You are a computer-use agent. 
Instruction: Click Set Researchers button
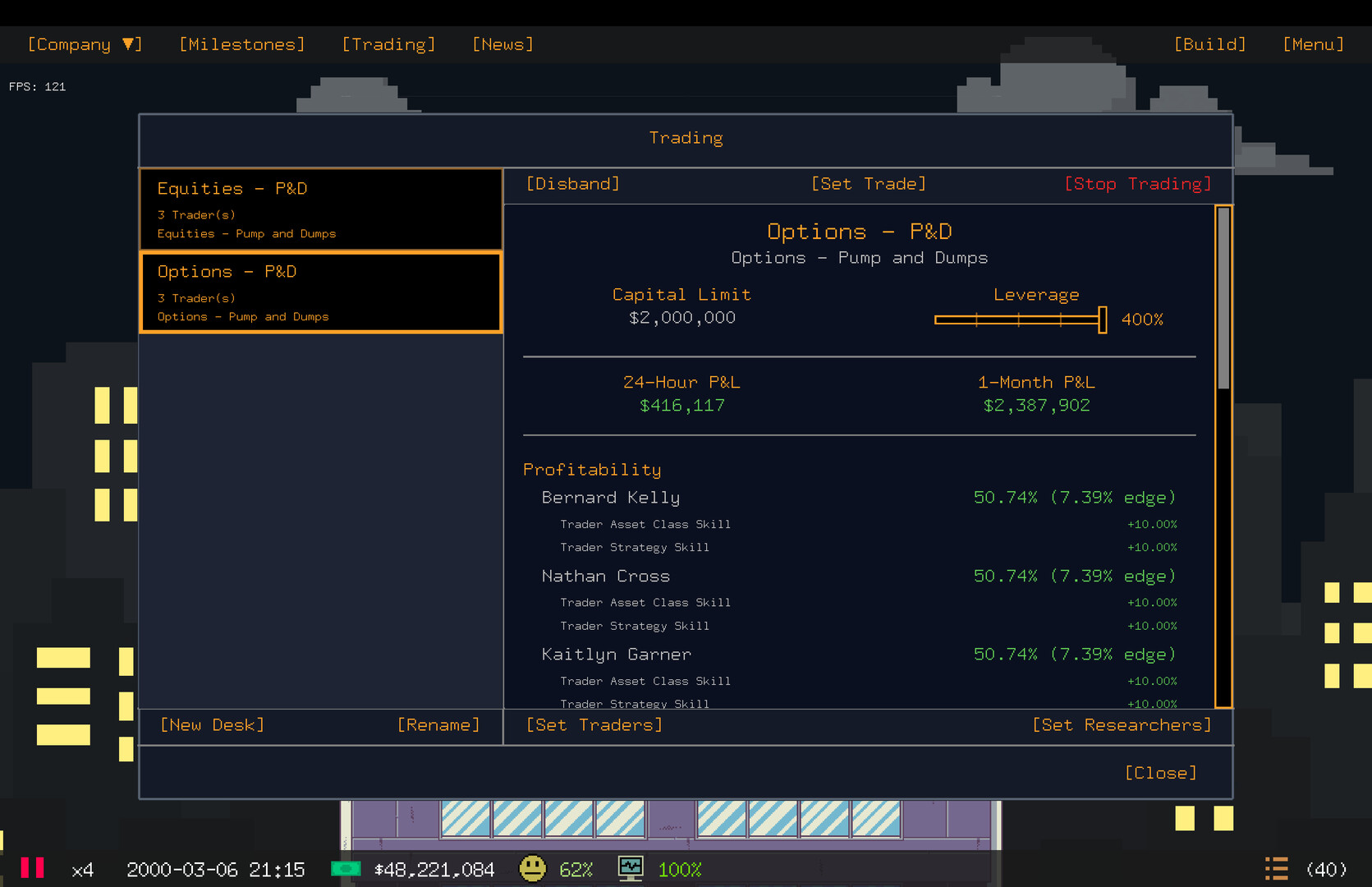pyautogui.click(x=1121, y=725)
